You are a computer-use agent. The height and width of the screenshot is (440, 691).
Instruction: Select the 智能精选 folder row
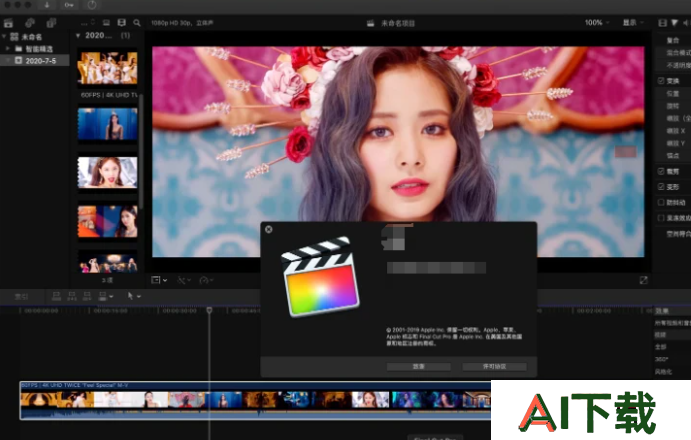coord(35,48)
